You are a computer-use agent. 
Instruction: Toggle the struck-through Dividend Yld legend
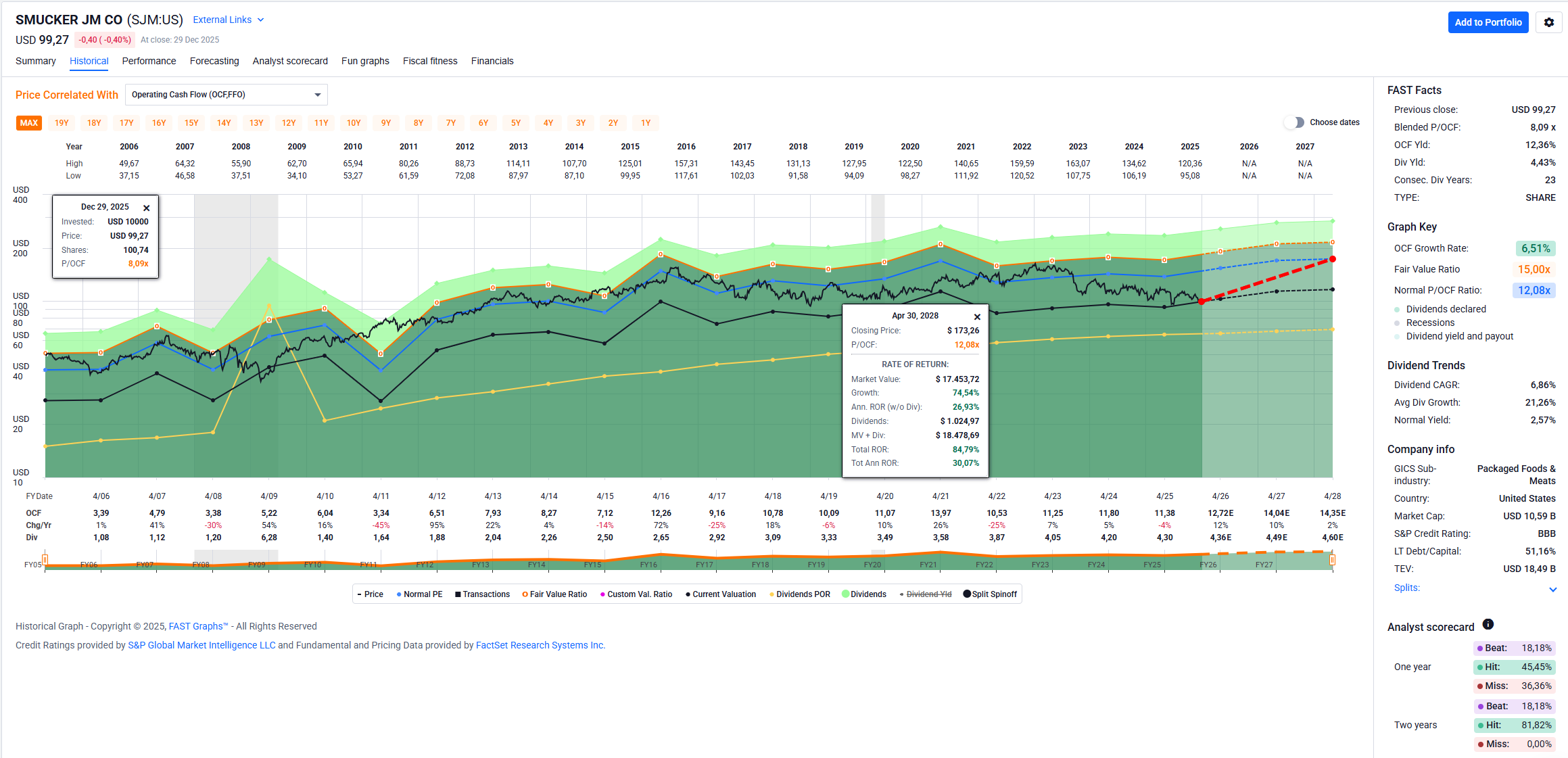tap(928, 594)
